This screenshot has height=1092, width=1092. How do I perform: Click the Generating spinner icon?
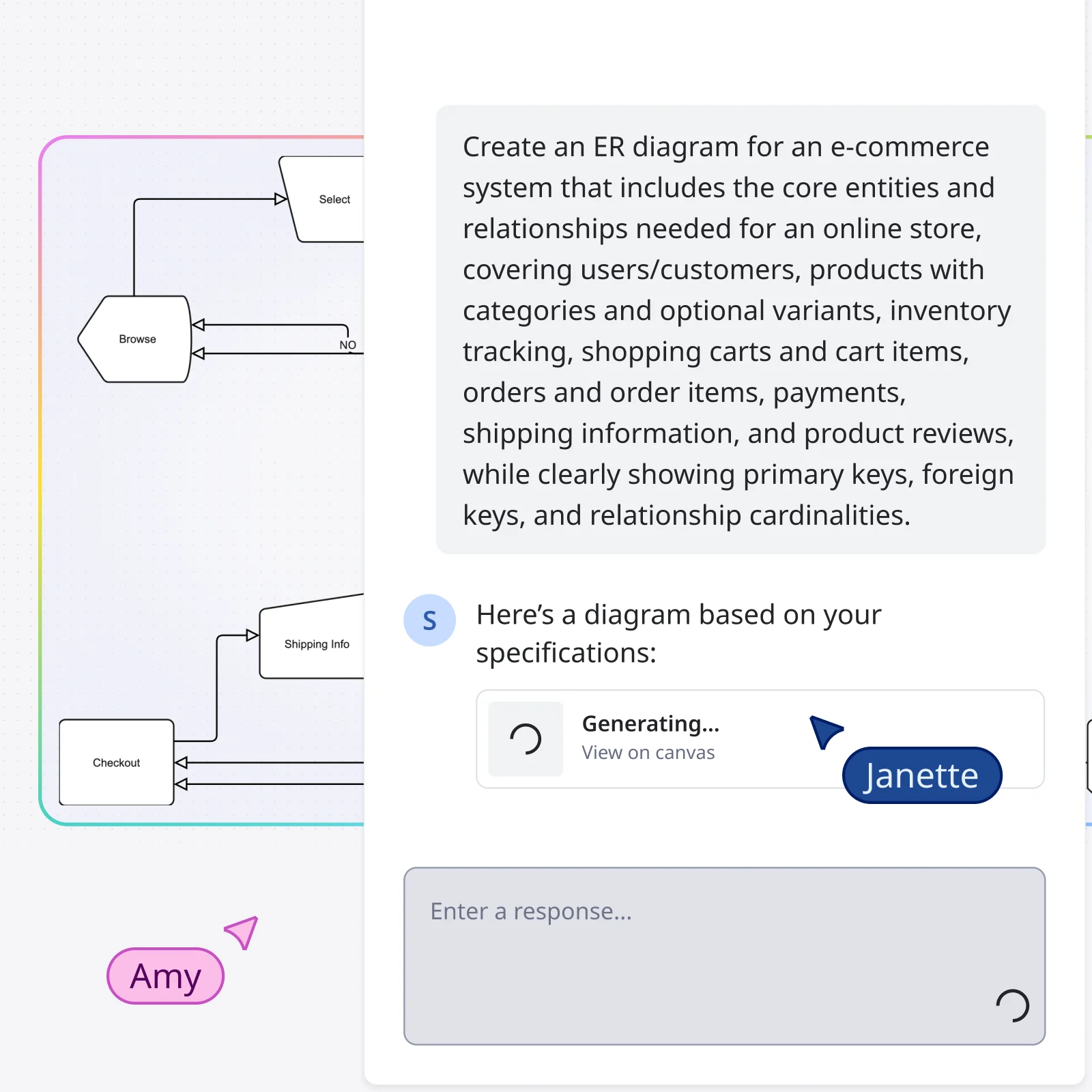(526, 739)
